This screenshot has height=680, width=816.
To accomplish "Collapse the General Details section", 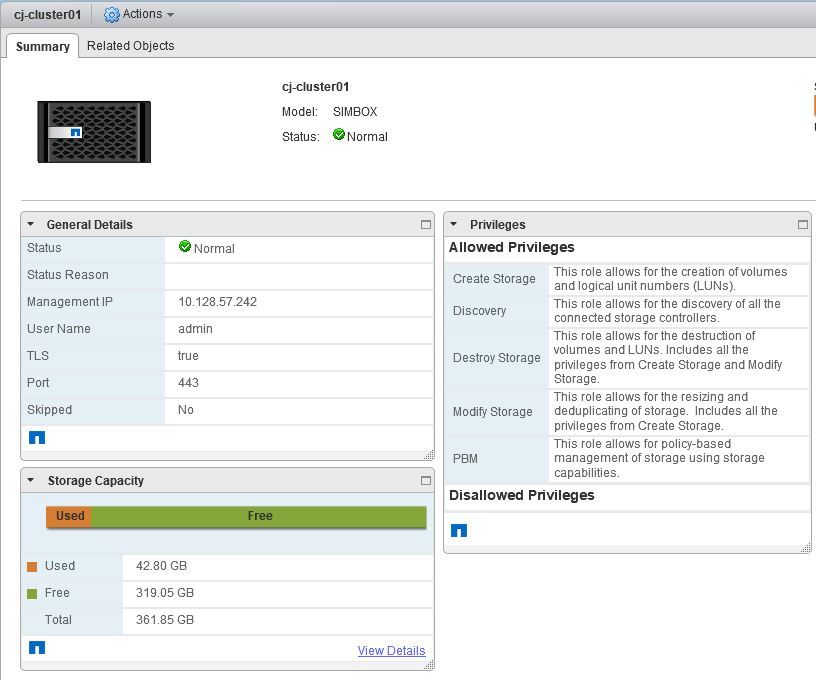I will (31, 225).
